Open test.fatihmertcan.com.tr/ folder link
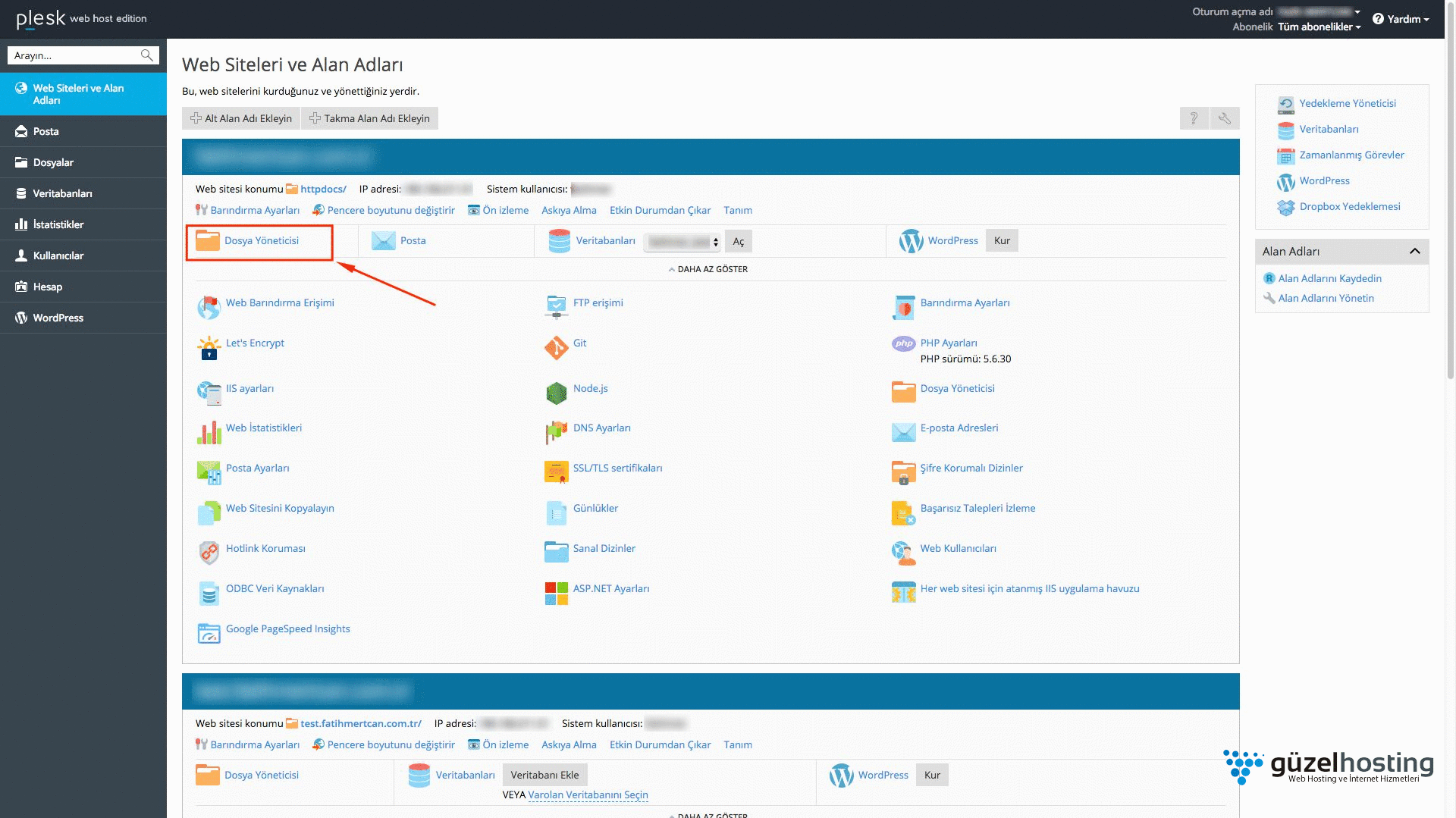 (x=361, y=723)
